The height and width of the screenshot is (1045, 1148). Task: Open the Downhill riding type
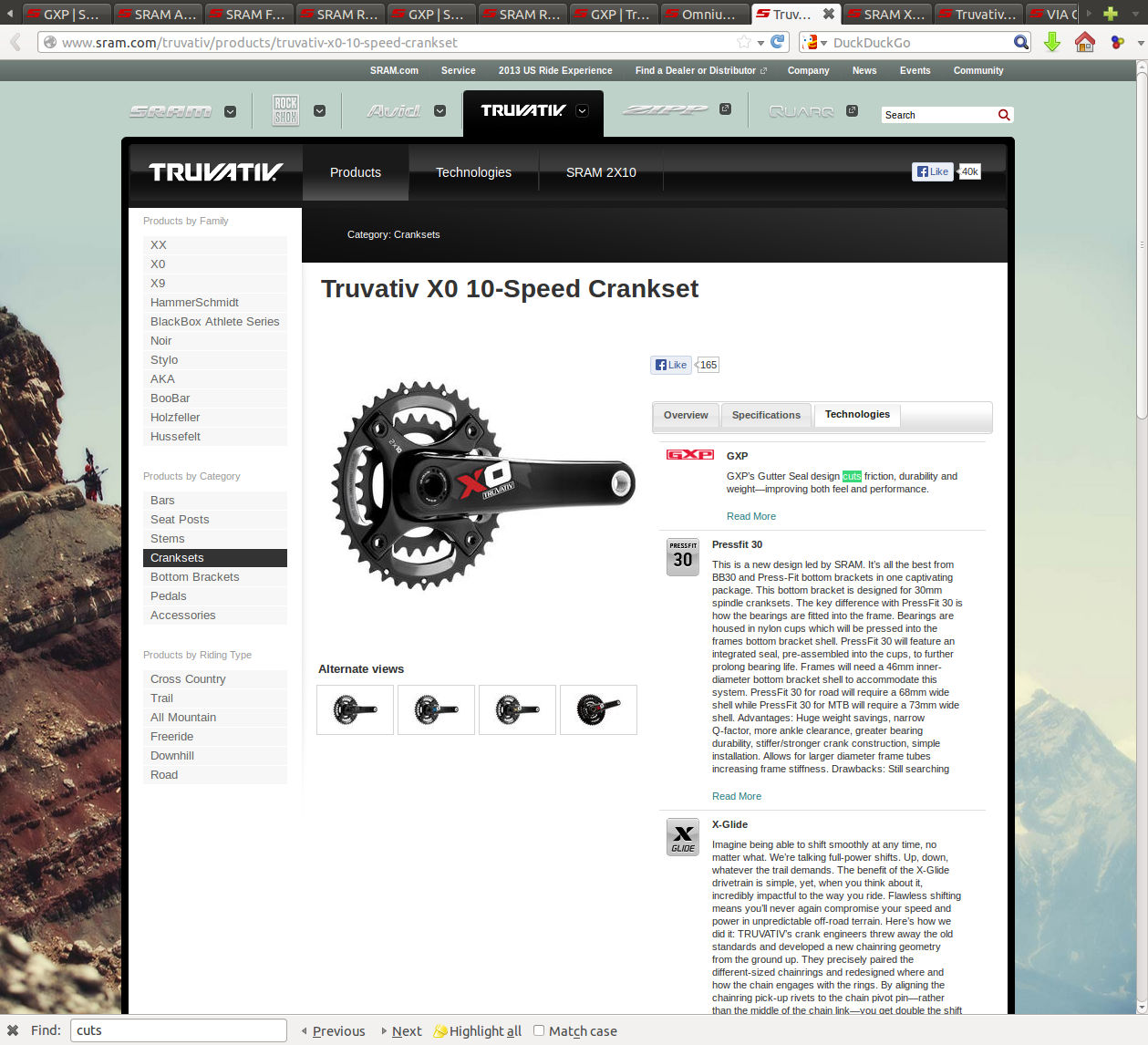click(x=215, y=756)
